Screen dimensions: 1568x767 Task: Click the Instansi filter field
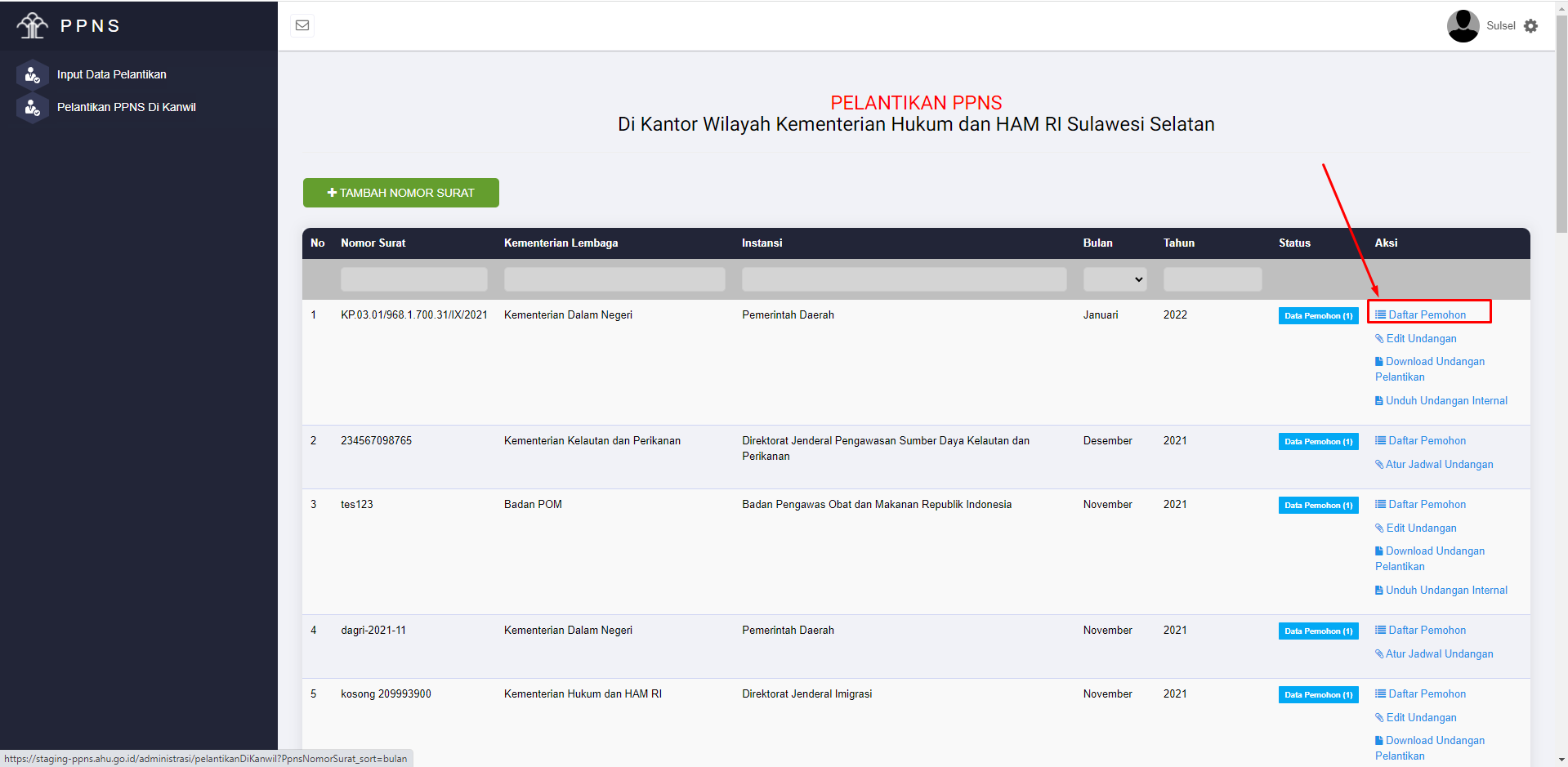pos(904,279)
